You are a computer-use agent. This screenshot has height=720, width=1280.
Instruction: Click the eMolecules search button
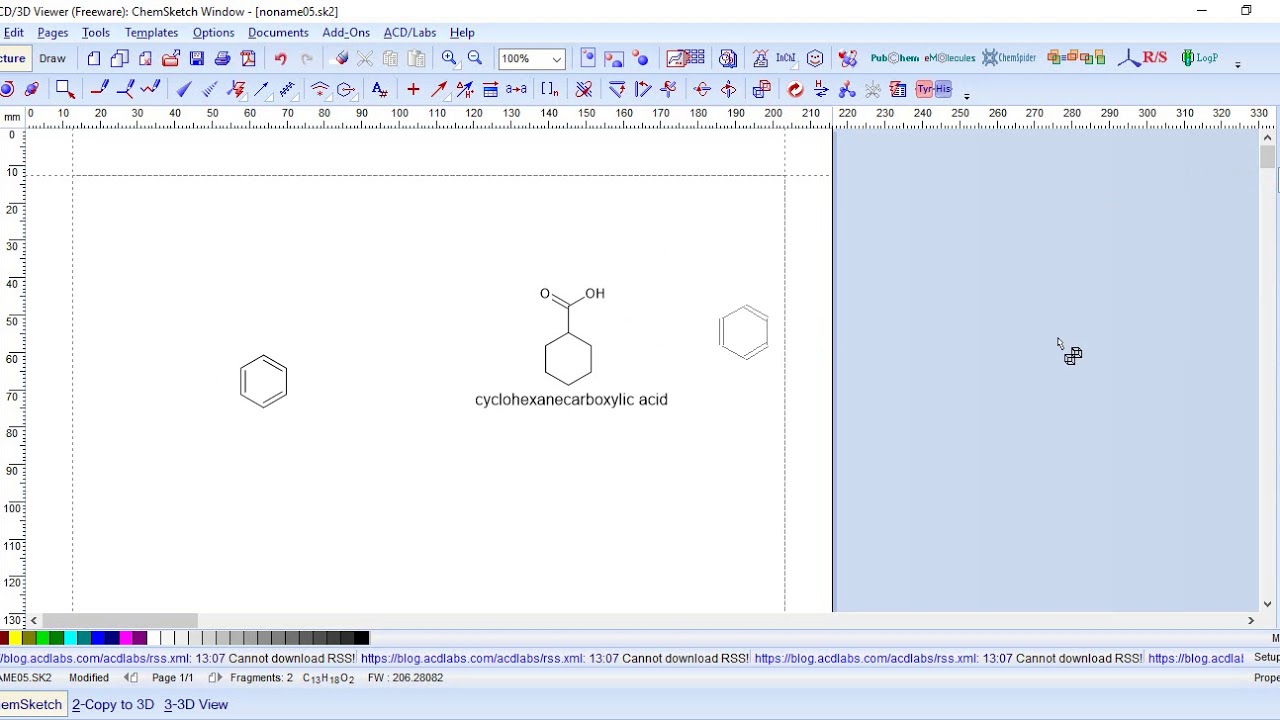(949, 58)
